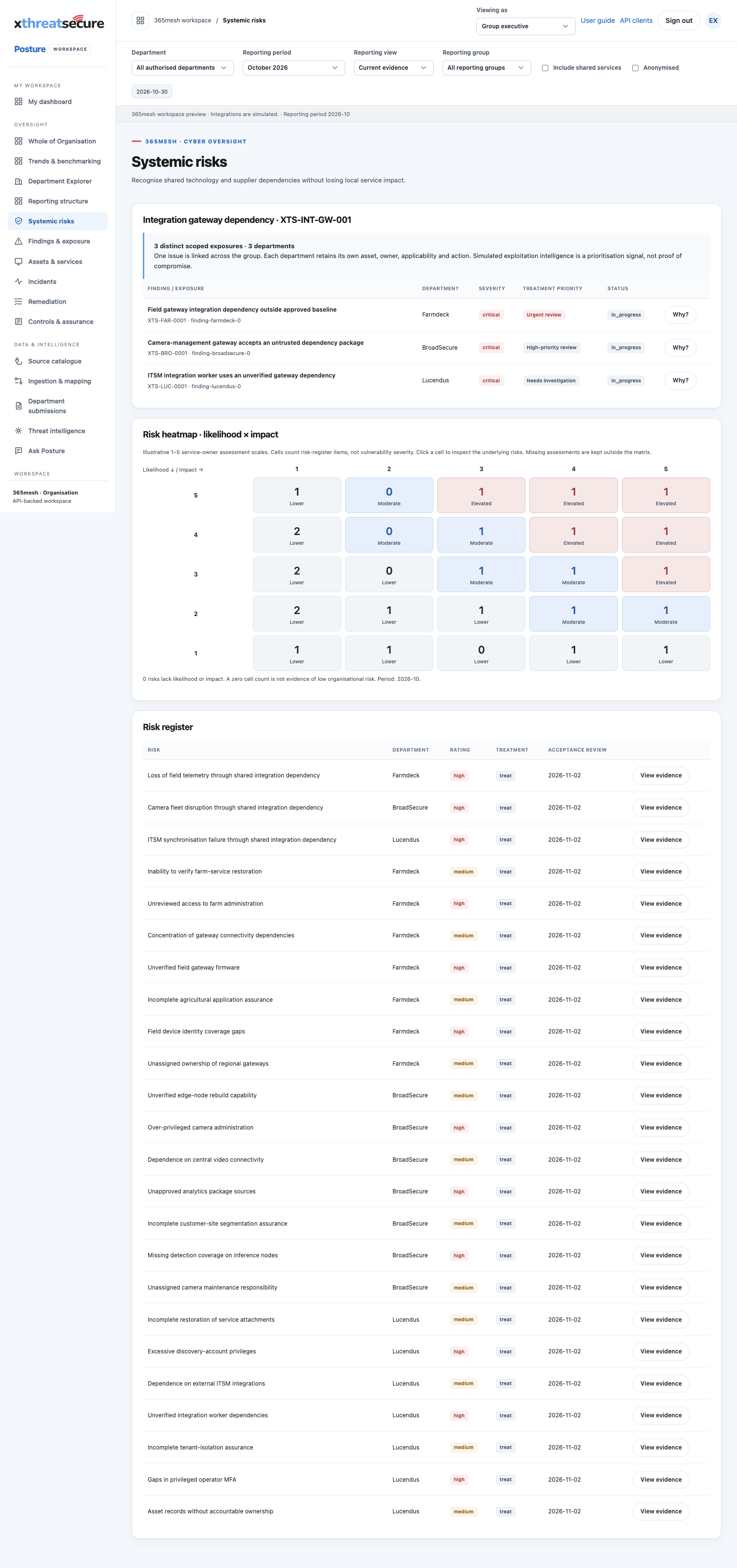The image size is (737, 1568).
Task: Click the 365mesh workspace breadcrumb
Action: pos(183,20)
